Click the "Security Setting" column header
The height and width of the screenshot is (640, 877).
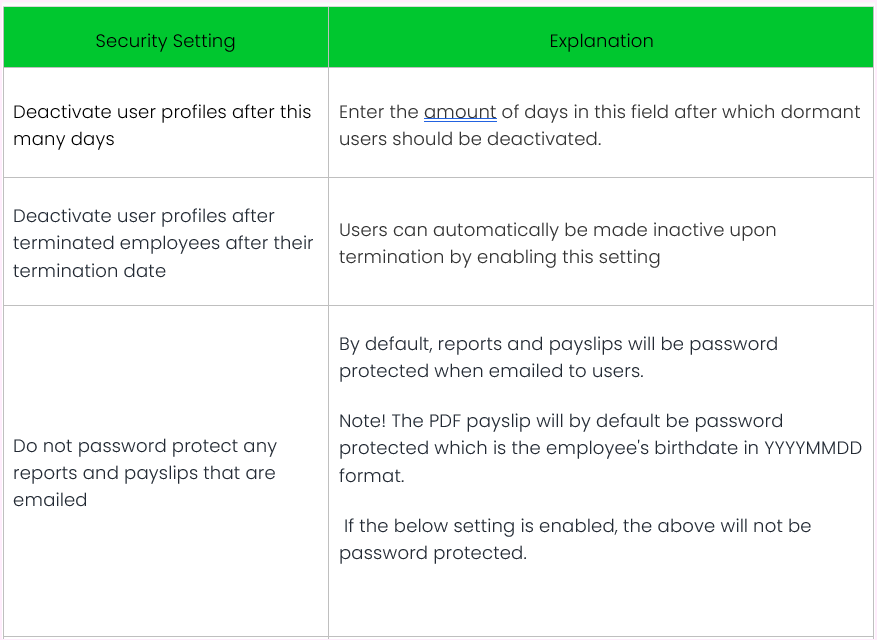165,41
